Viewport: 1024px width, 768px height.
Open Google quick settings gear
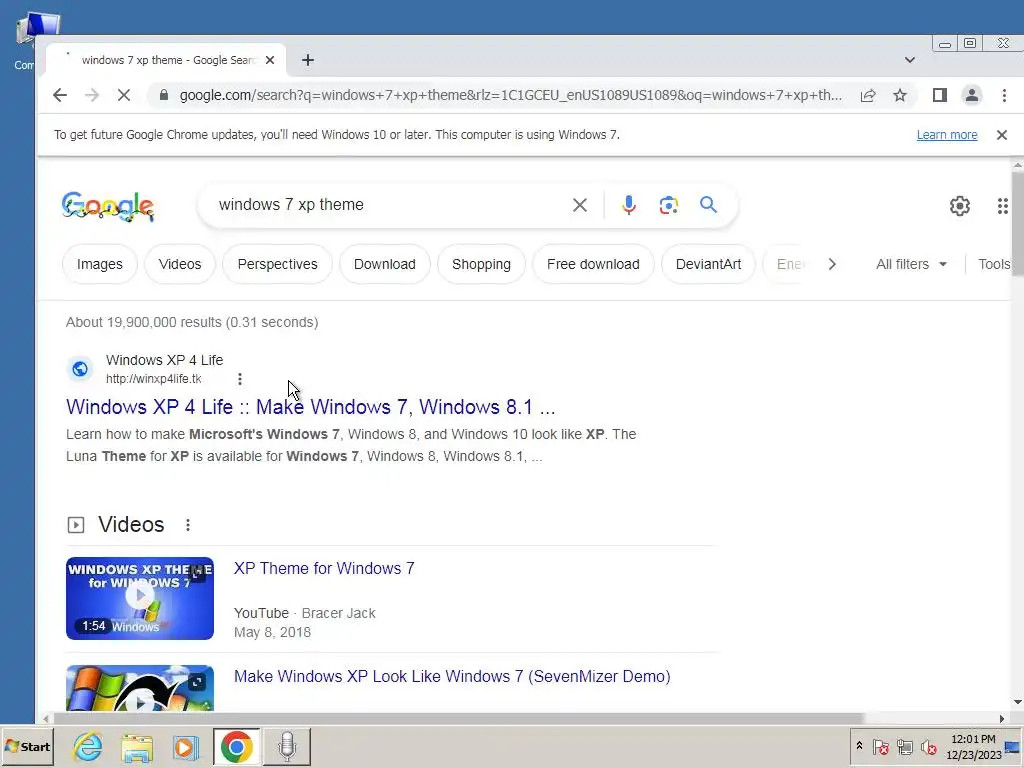pyautogui.click(x=959, y=206)
